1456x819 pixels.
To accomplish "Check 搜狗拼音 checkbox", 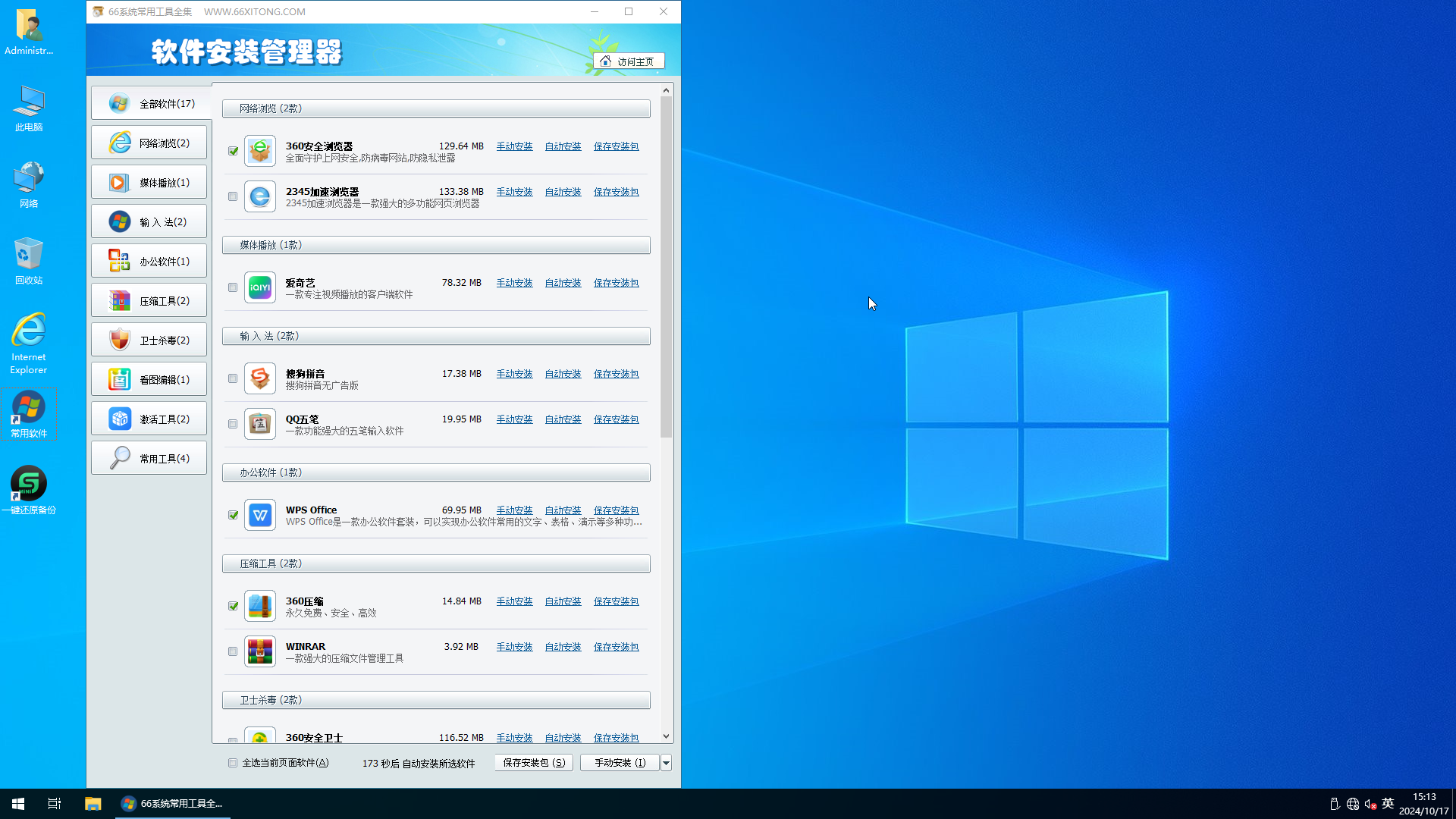I will click(x=233, y=378).
